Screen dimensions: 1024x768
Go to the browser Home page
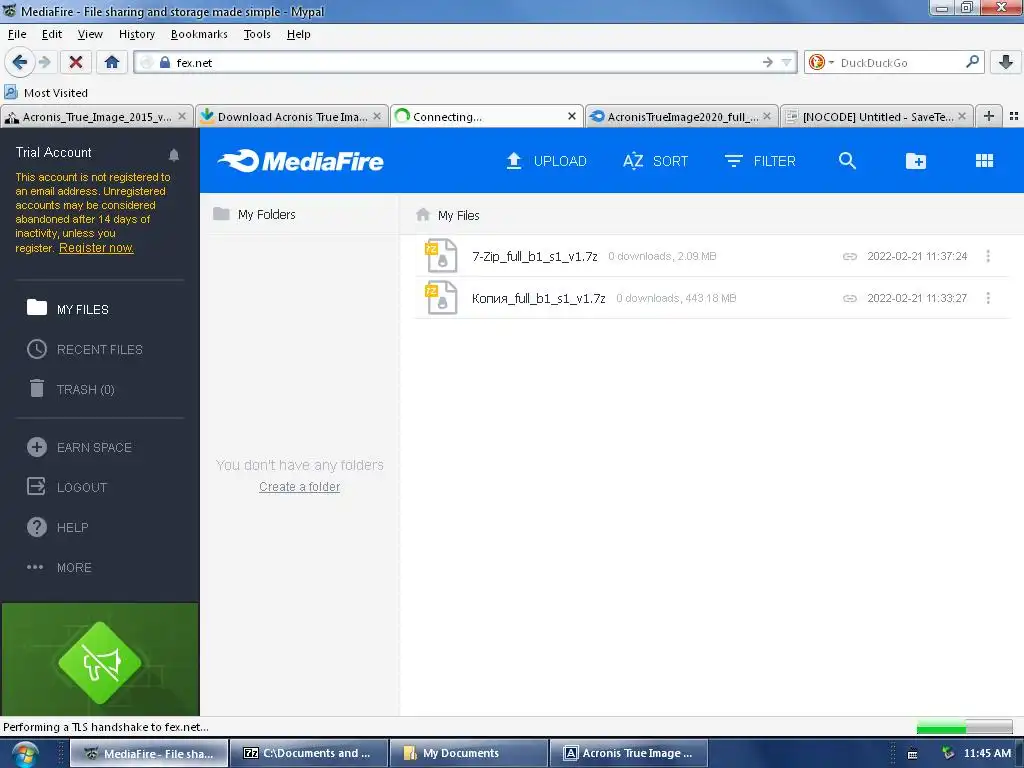point(112,62)
